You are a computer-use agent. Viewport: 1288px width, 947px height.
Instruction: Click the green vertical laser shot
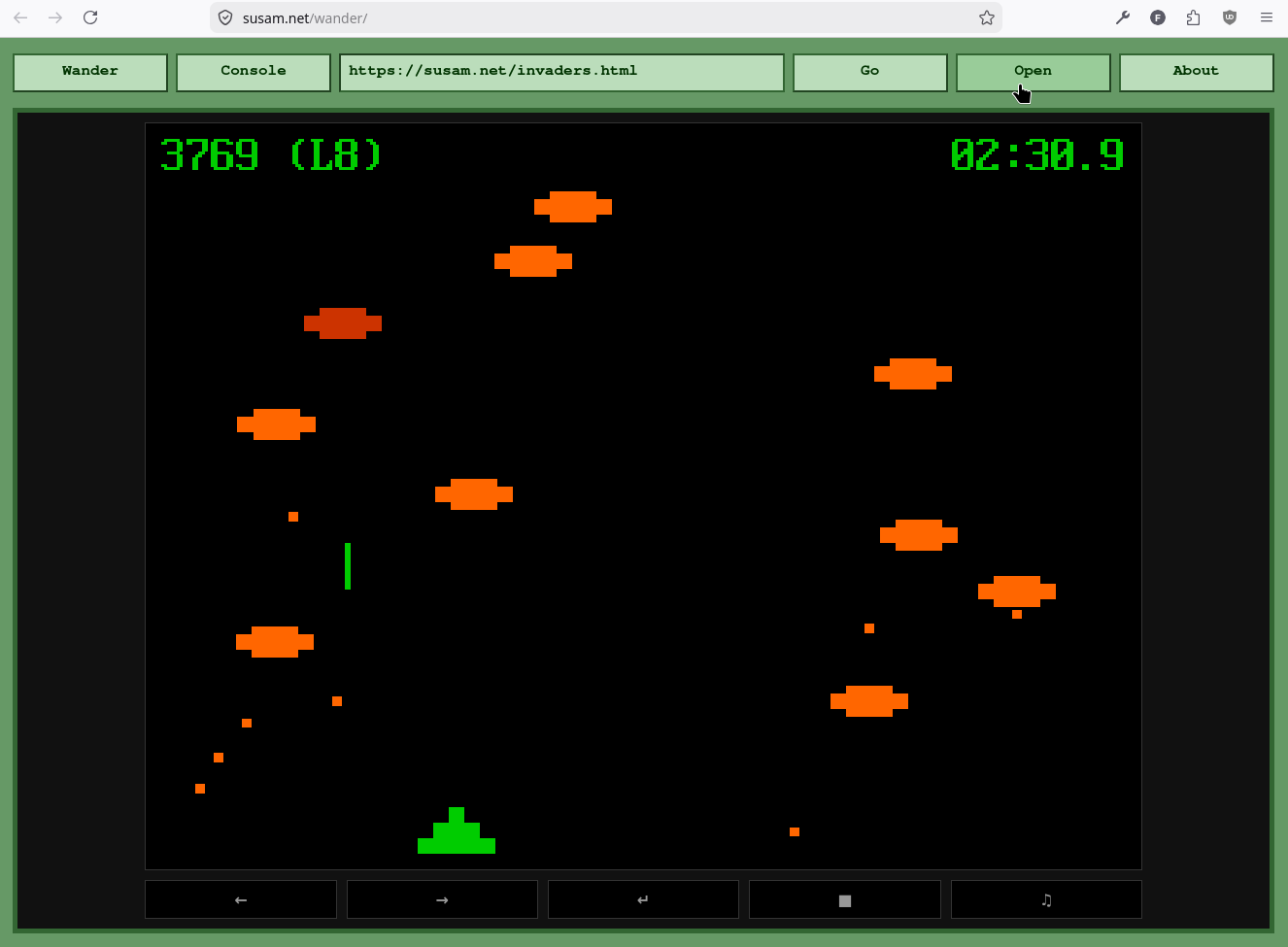348,566
